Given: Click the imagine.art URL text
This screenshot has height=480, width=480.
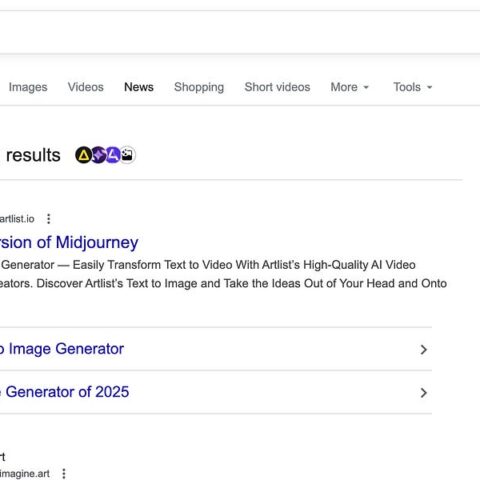Looking at the screenshot, I should tap(25, 474).
